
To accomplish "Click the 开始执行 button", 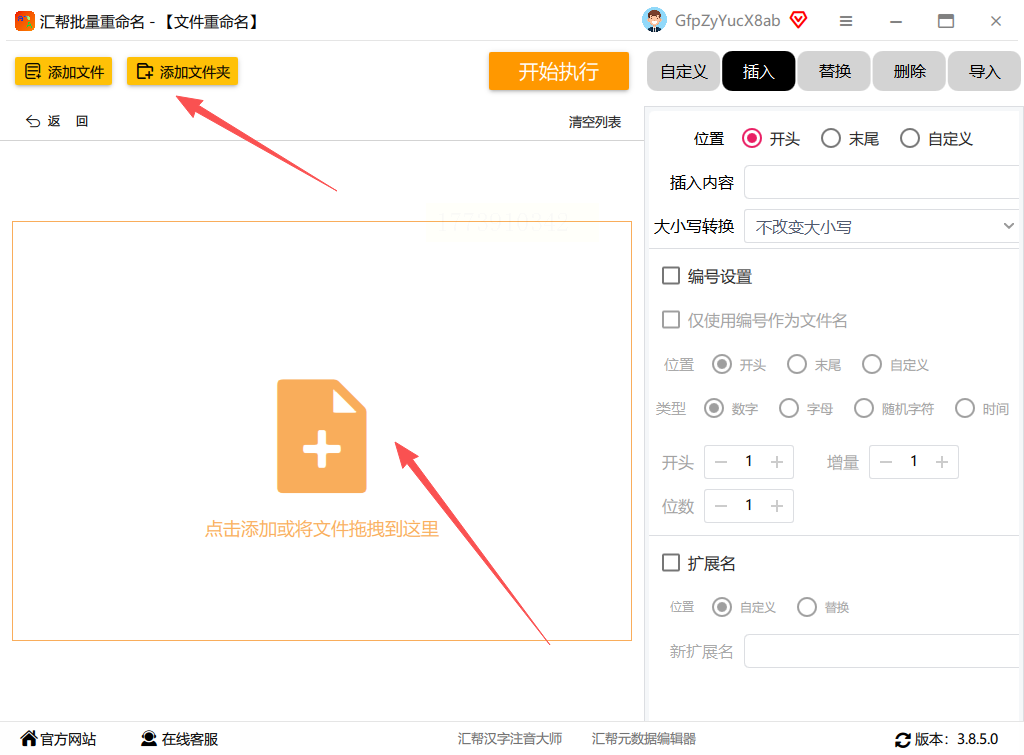I will [558, 71].
